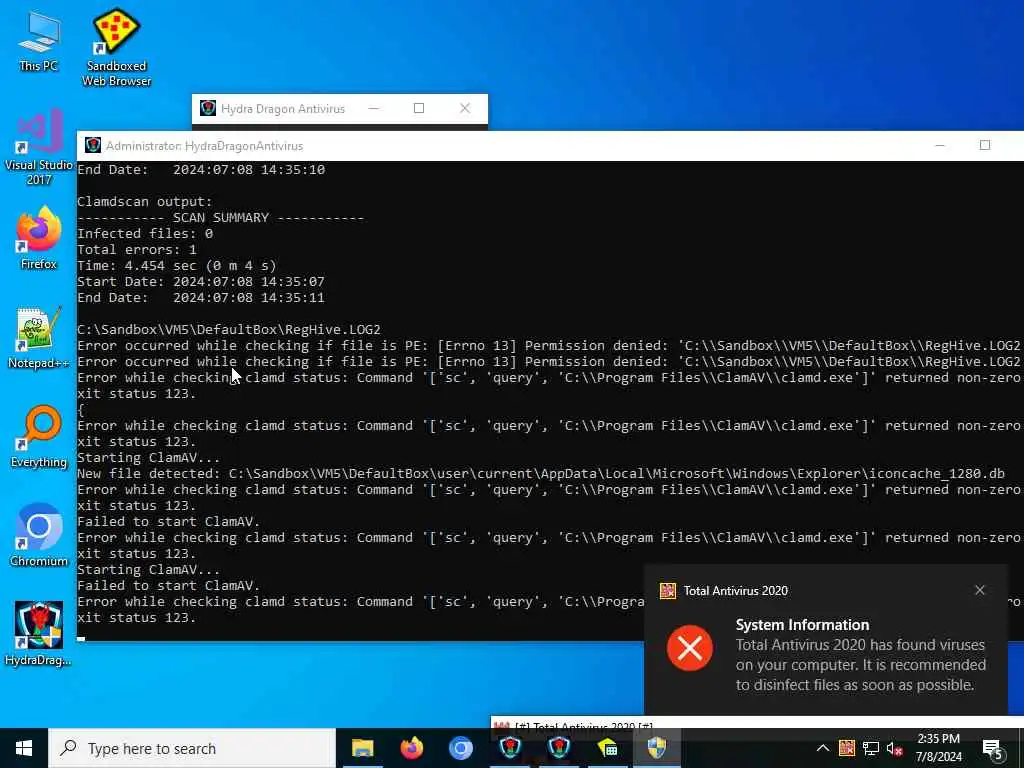Open Sandboxed Web Browser shortcut
The image size is (1024, 768).
pos(116,47)
